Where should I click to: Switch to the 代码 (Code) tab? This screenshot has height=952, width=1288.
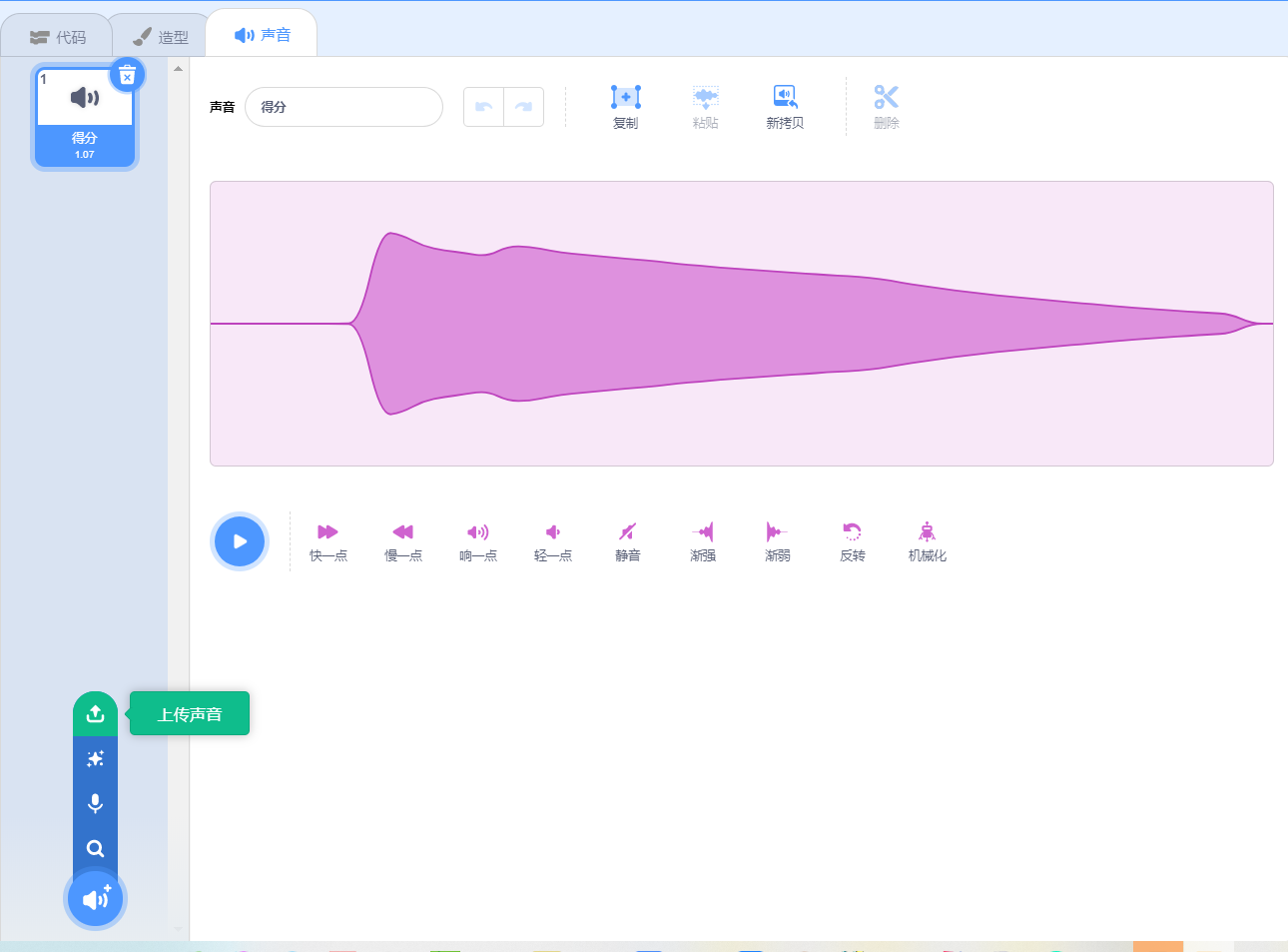tap(57, 37)
